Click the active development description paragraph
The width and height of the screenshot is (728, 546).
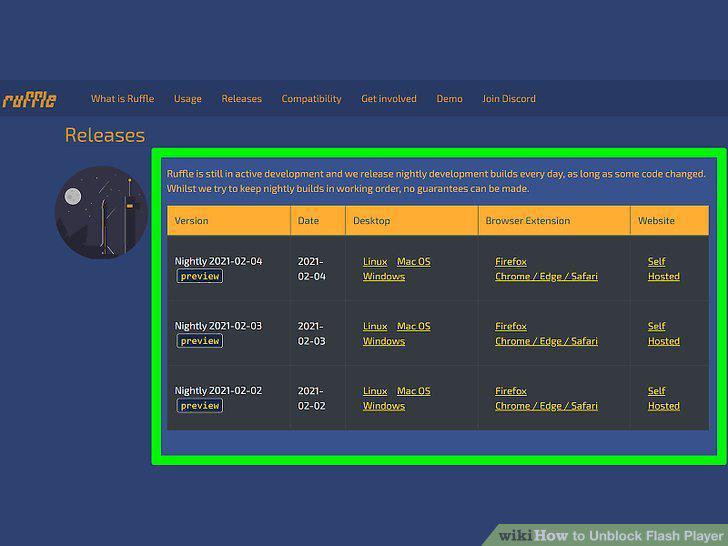436,181
